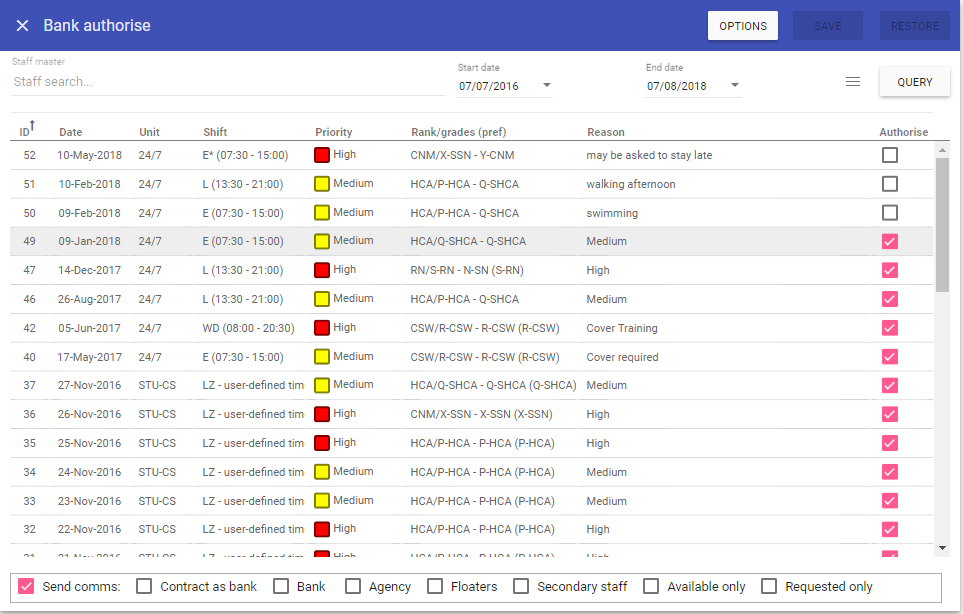Sort by the Date column header
This screenshot has width=963, height=614.
70,132
